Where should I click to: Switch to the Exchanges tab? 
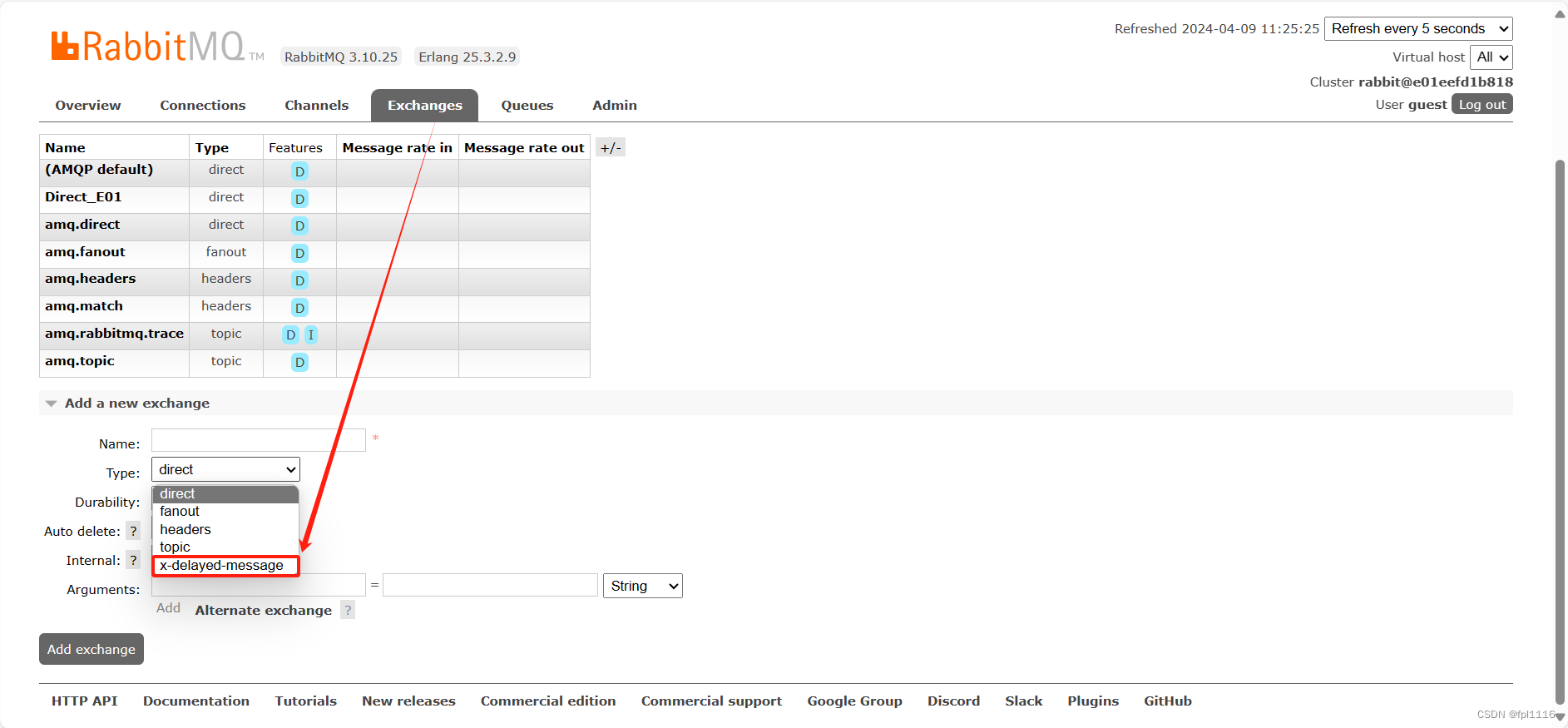click(425, 106)
